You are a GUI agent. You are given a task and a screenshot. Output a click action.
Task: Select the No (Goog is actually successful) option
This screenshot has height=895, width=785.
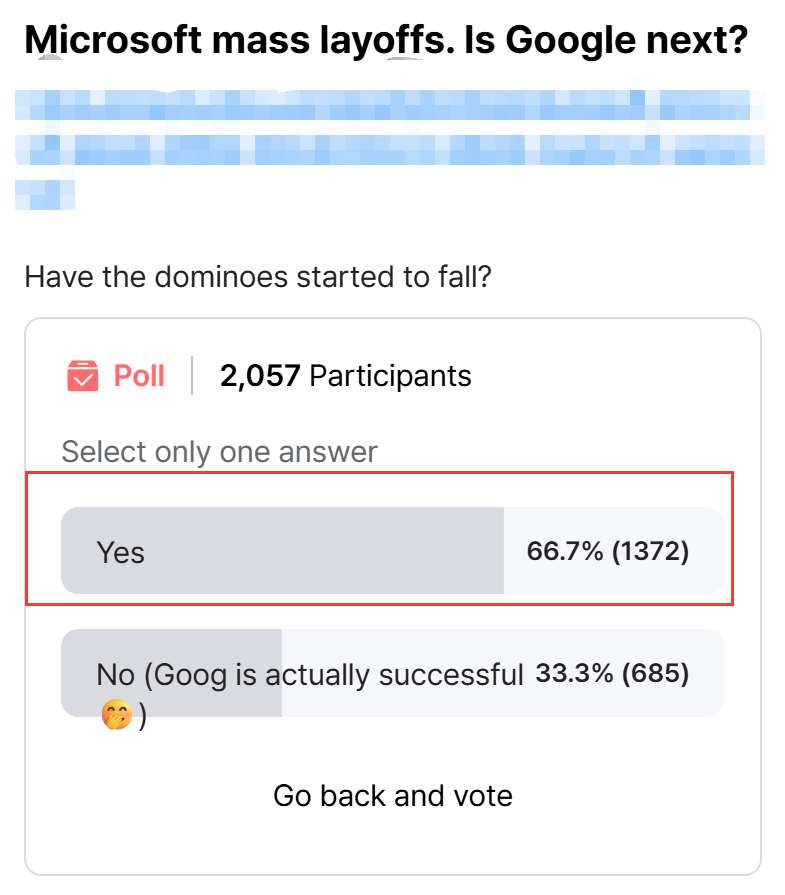393,673
